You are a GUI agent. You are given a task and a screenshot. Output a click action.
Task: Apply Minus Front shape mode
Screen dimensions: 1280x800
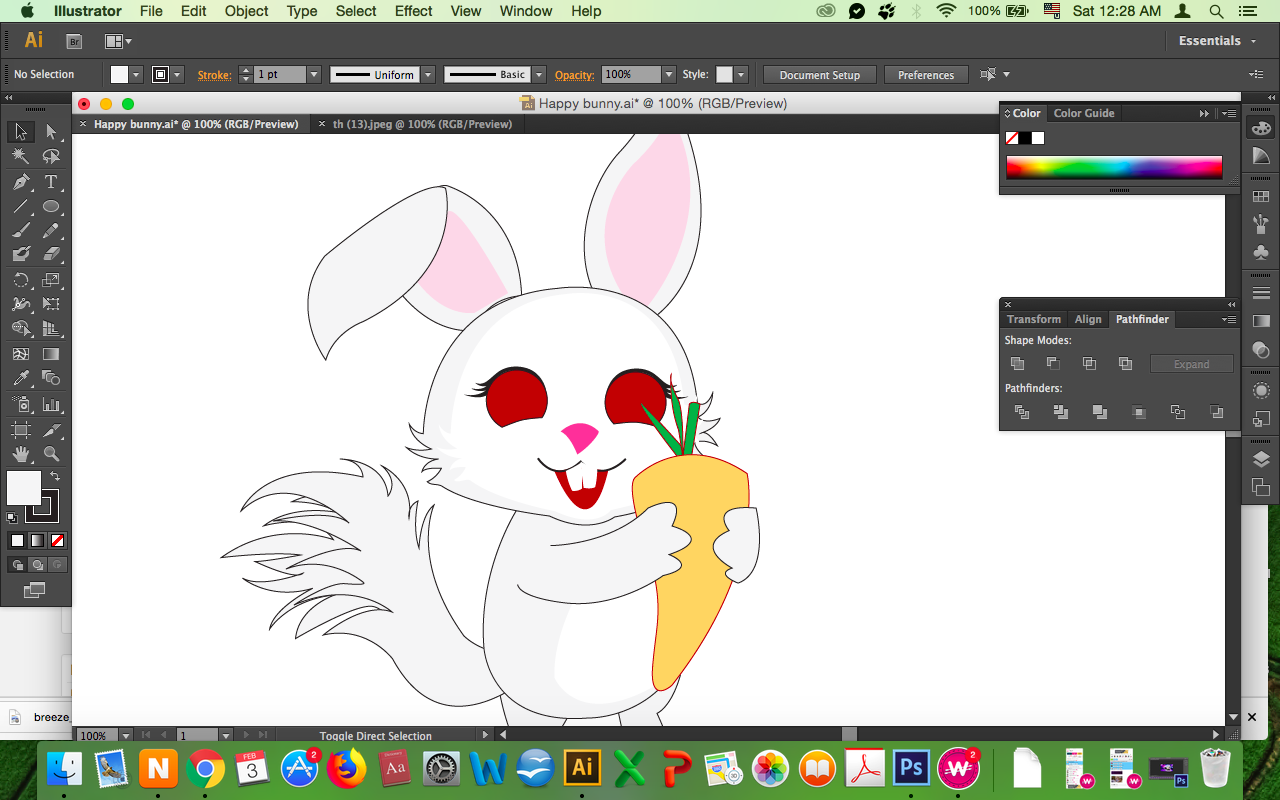(1053, 364)
